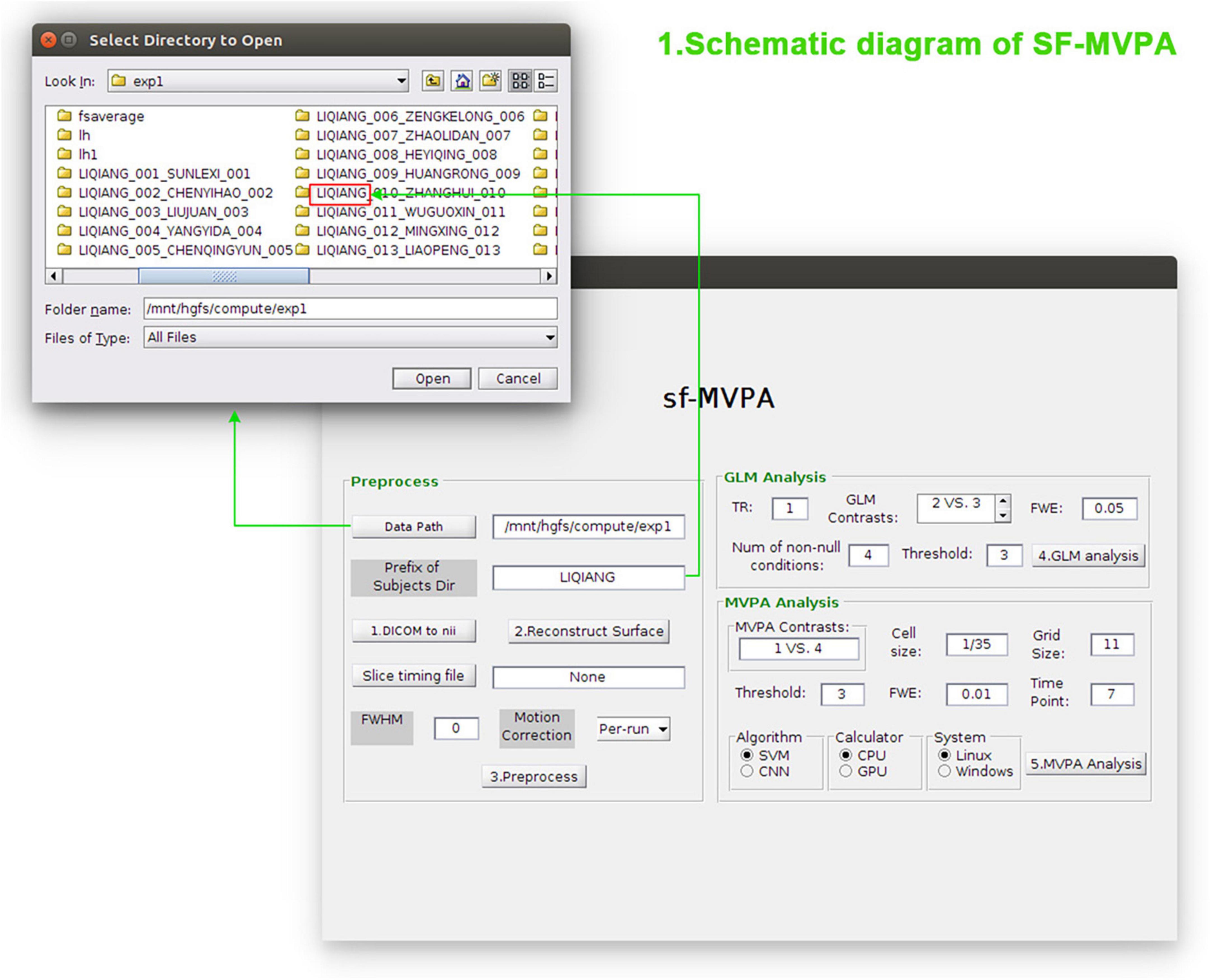Switch to List view icon
This screenshot has width=1210, height=980.
click(519, 81)
